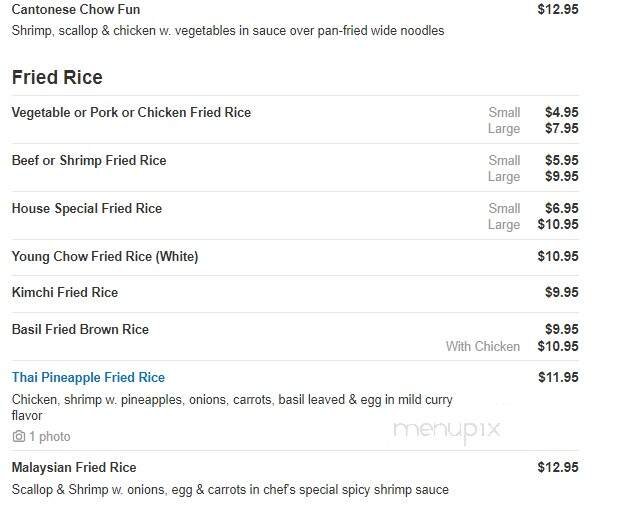
Task: Select the Beef or Shrimp Fried Rice item
Action: point(89,161)
